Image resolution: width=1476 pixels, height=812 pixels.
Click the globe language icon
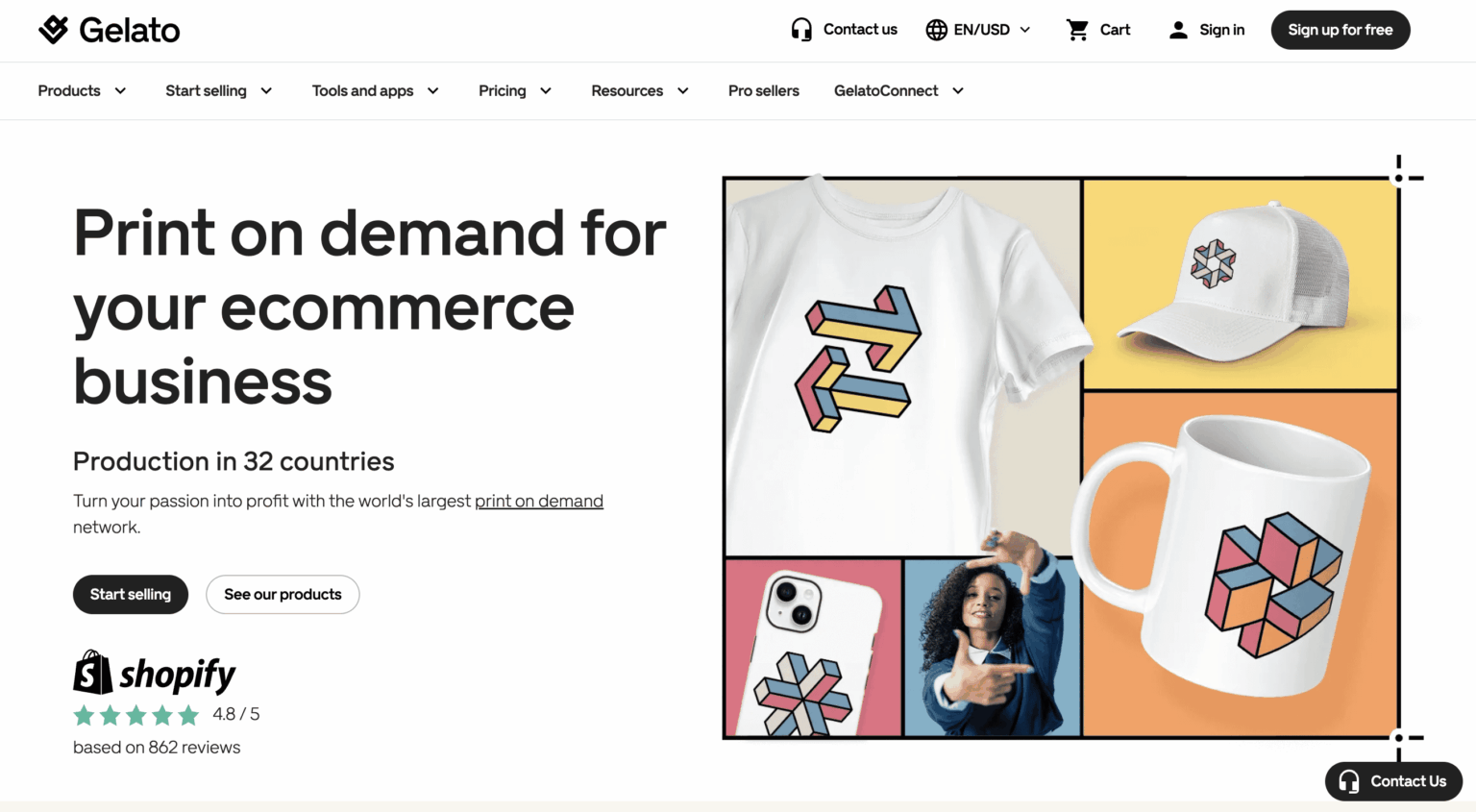pyautogui.click(x=936, y=30)
